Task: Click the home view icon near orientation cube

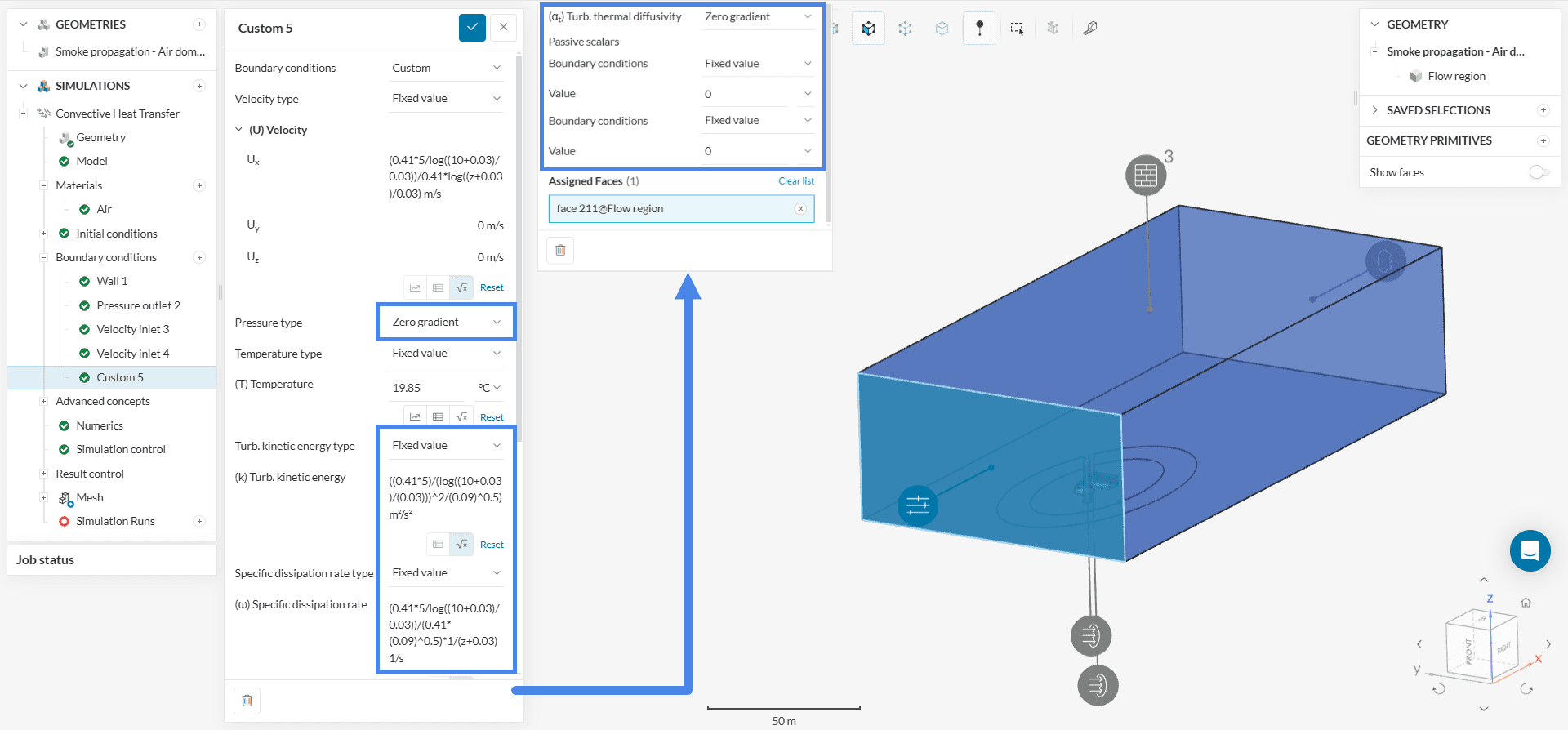Action: [x=1526, y=603]
